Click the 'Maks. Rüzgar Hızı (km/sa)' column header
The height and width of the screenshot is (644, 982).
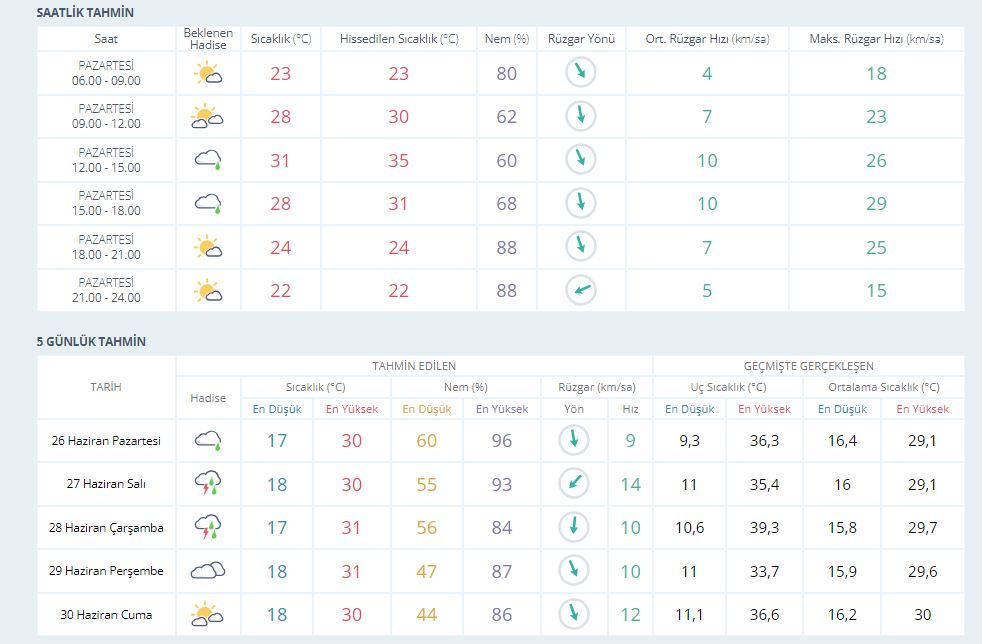click(x=876, y=39)
